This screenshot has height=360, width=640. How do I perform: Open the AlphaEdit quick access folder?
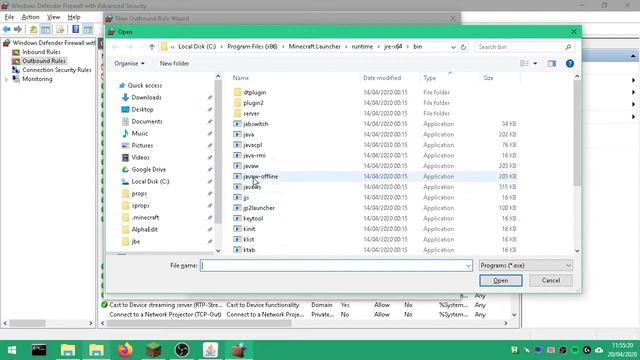144,230
